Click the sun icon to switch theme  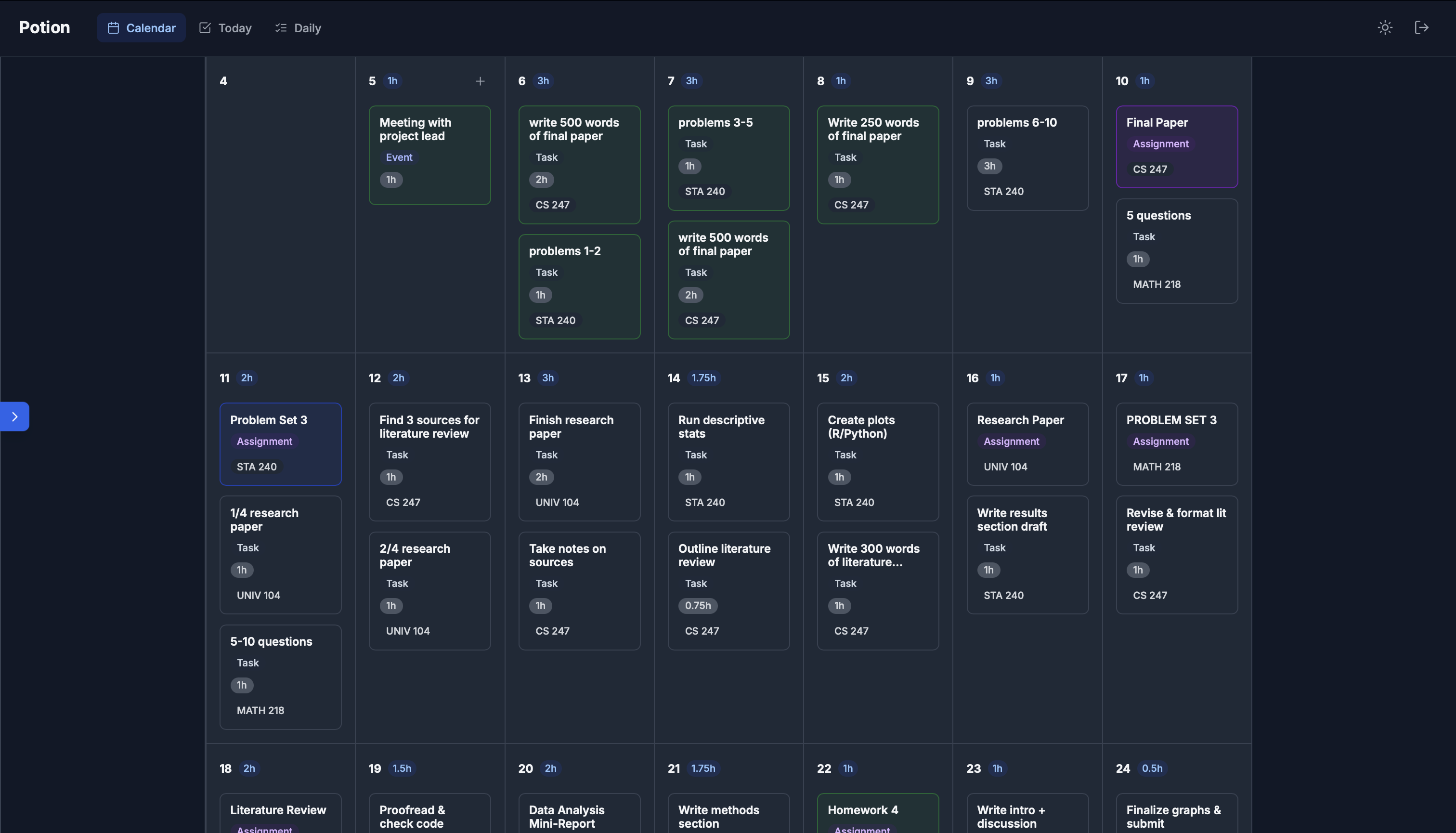coord(1385,27)
